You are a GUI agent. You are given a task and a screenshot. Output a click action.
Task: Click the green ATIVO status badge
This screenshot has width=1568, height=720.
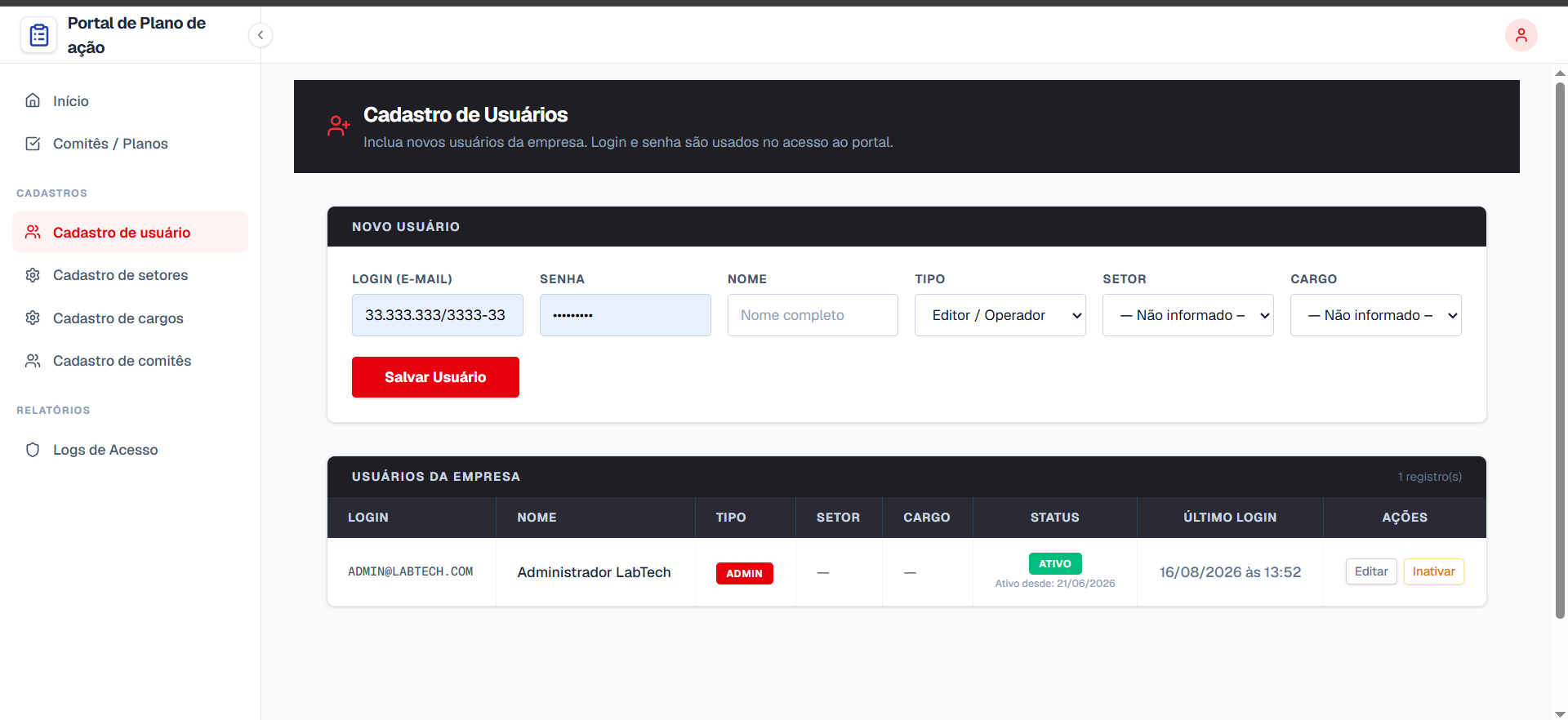click(1055, 563)
